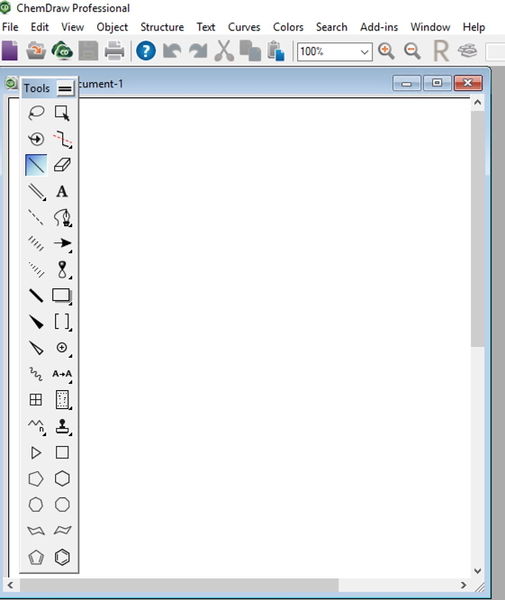
Task: Click the horizontal scrollbar right arrow
Action: pyautogui.click(x=463, y=585)
